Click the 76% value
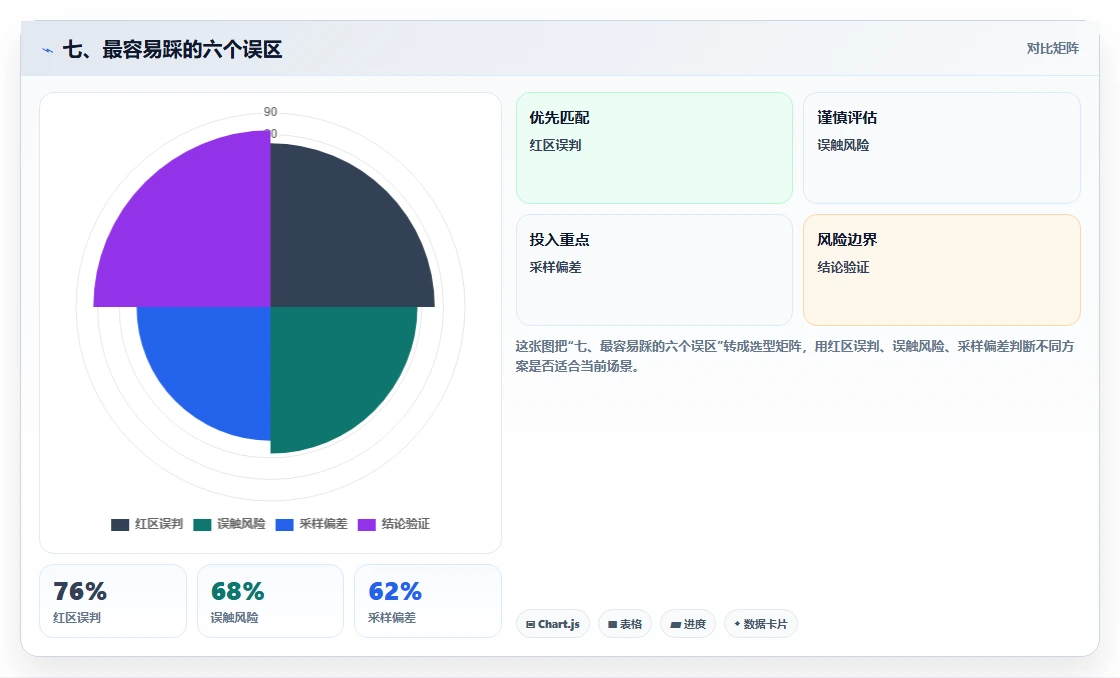Image resolution: width=1120 pixels, height=678 pixels. click(x=80, y=592)
